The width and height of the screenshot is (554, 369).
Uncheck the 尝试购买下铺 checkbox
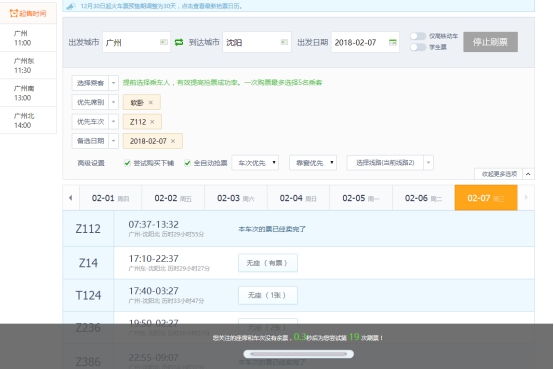[127, 163]
